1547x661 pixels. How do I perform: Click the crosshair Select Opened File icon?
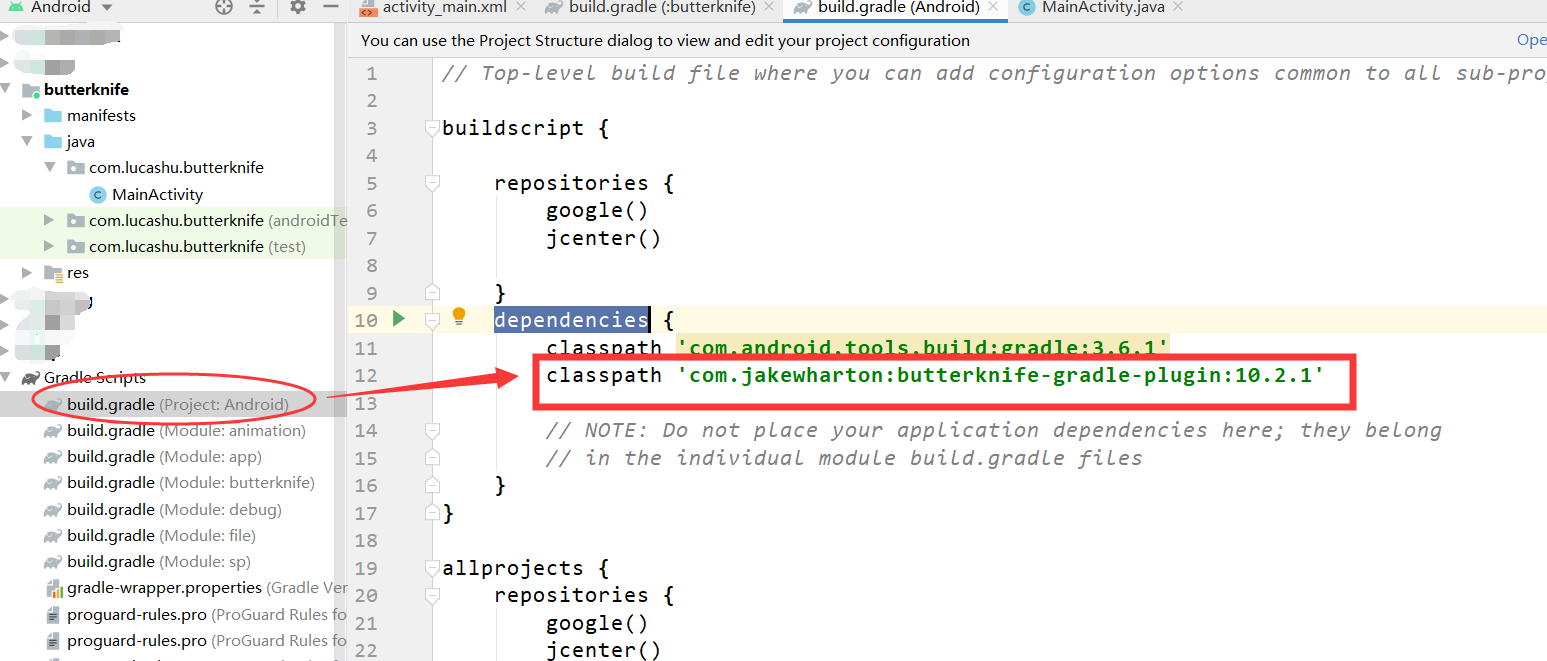click(226, 8)
